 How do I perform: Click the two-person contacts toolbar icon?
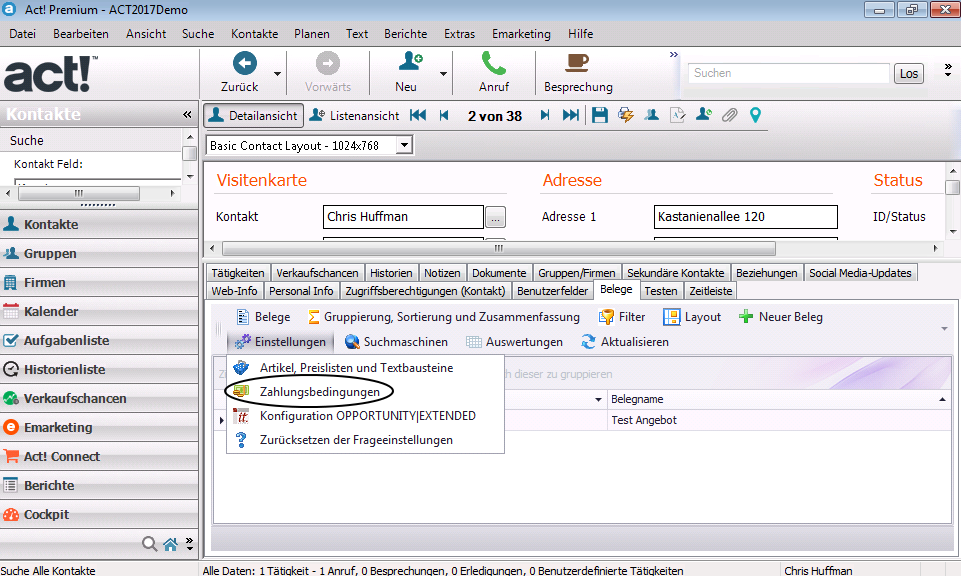click(651, 115)
